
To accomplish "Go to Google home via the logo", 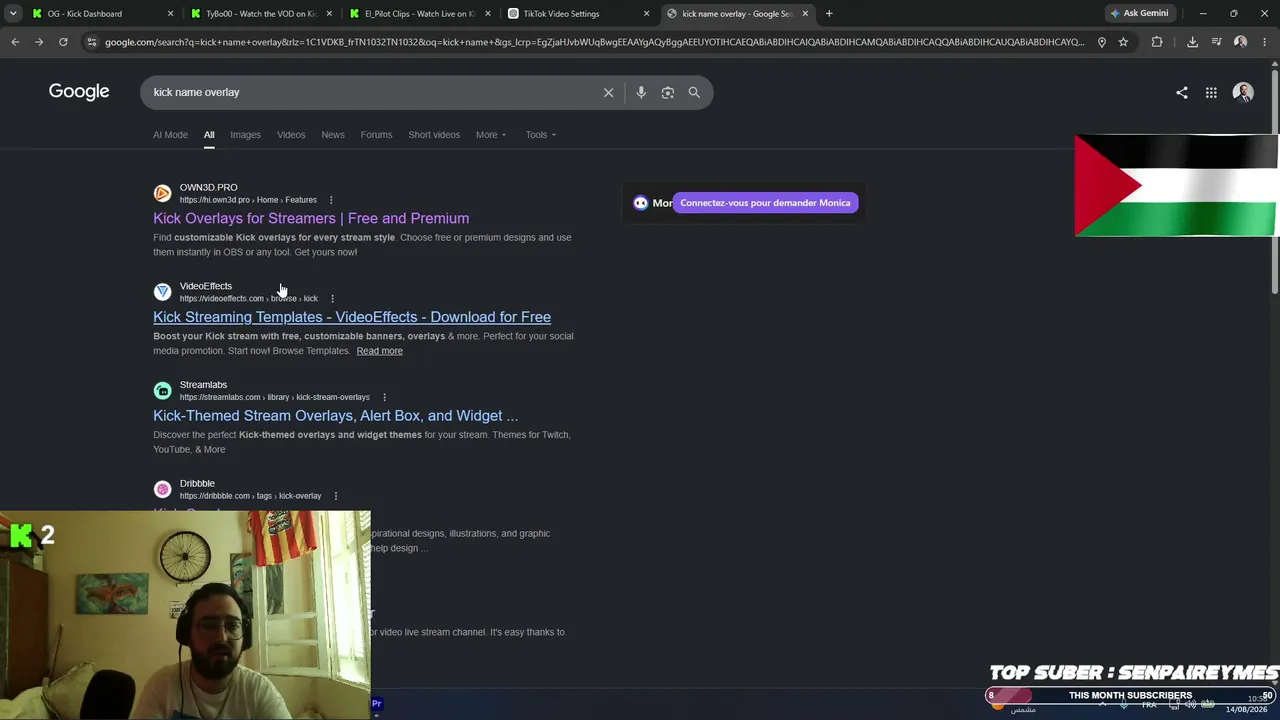I will tap(79, 92).
